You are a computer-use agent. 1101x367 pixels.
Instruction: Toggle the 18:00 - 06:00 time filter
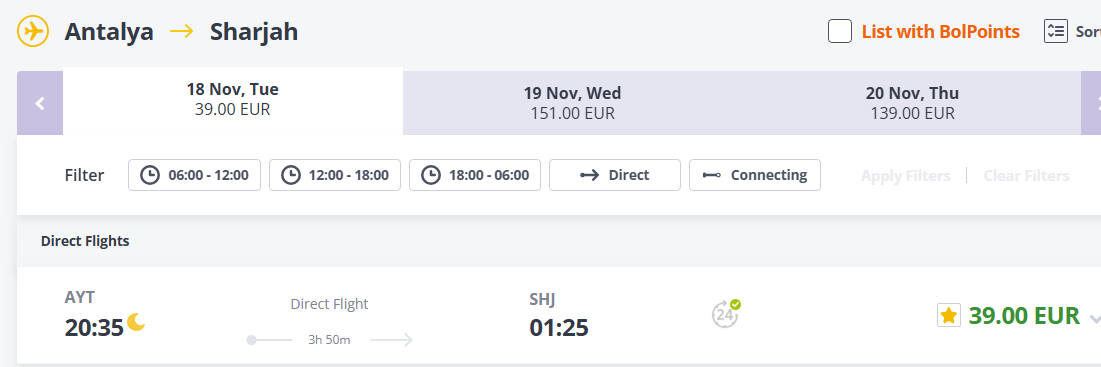tap(475, 175)
